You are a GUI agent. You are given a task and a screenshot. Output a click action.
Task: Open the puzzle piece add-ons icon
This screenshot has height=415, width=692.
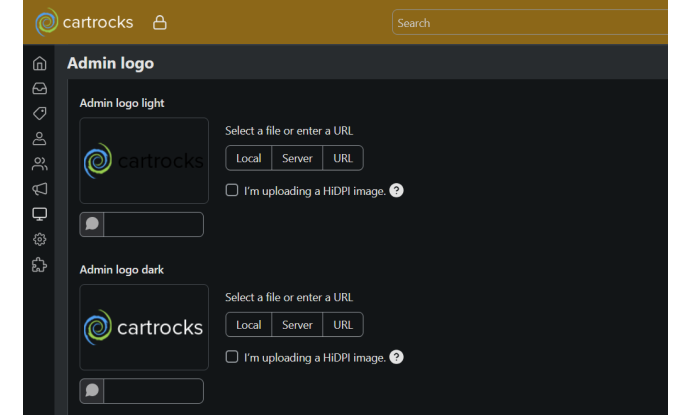tap(40, 265)
